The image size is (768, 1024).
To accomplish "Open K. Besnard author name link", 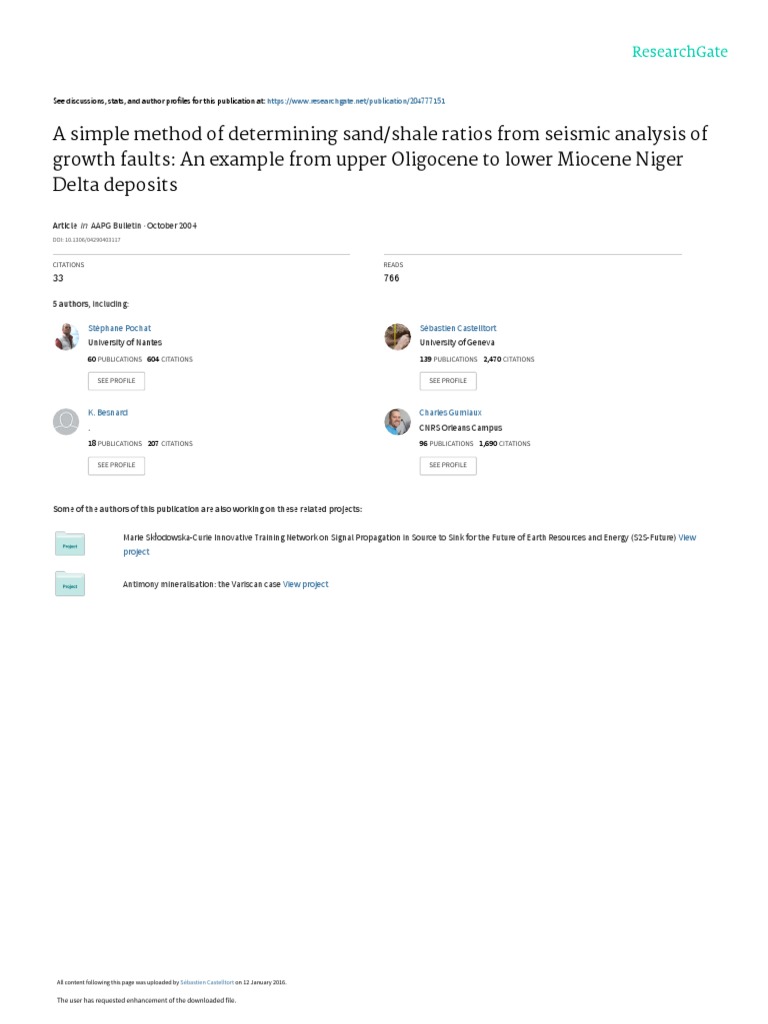I will click(108, 412).
